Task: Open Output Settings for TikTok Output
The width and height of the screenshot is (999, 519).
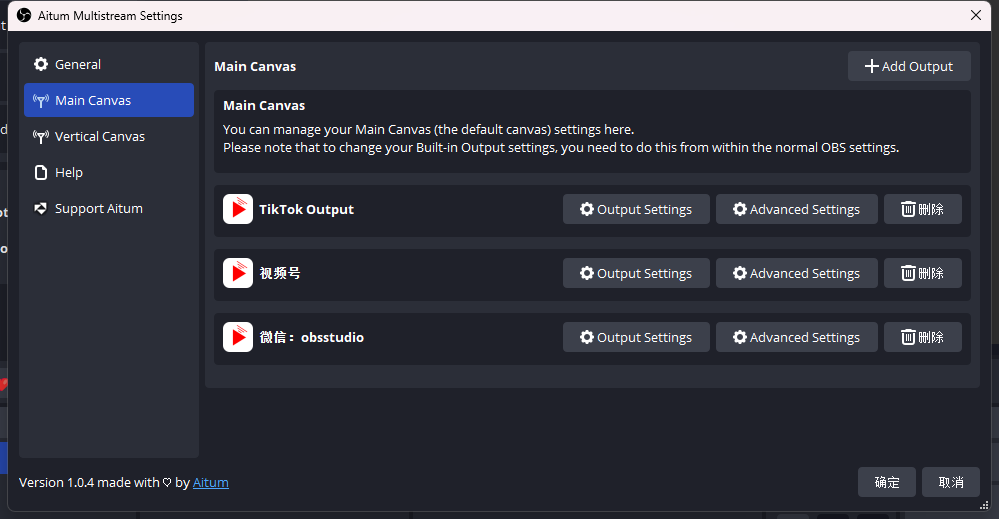Action: click(x=636, y=209)
